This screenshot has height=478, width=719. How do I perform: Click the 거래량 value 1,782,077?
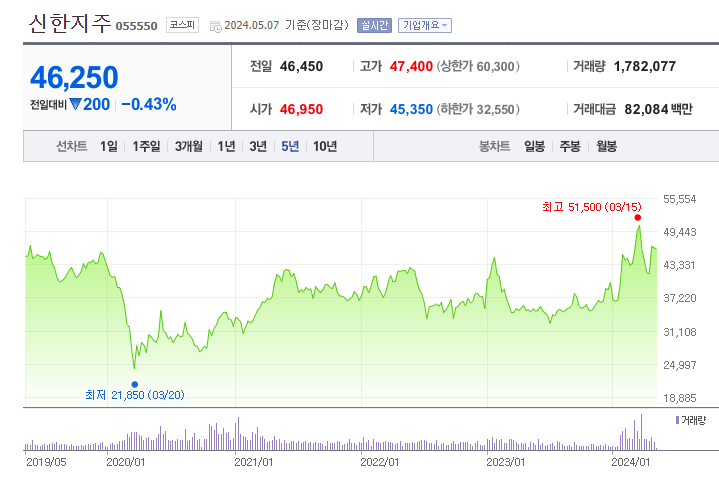coord(644,67)
